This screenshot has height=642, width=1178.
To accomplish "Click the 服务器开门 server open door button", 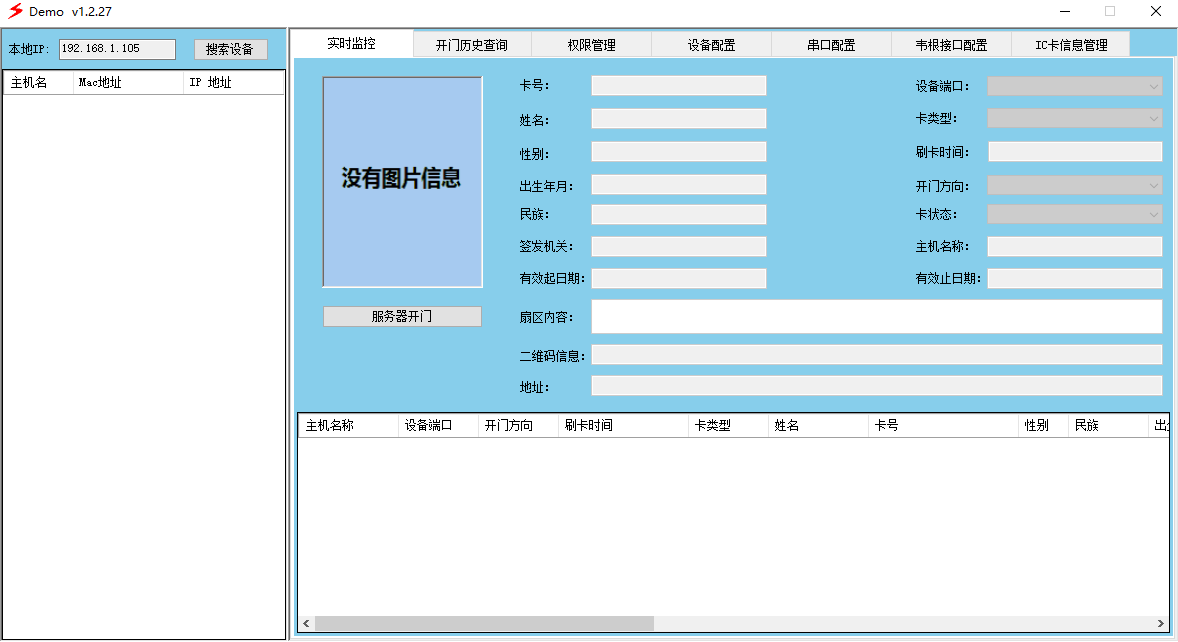I will (402, 316).
